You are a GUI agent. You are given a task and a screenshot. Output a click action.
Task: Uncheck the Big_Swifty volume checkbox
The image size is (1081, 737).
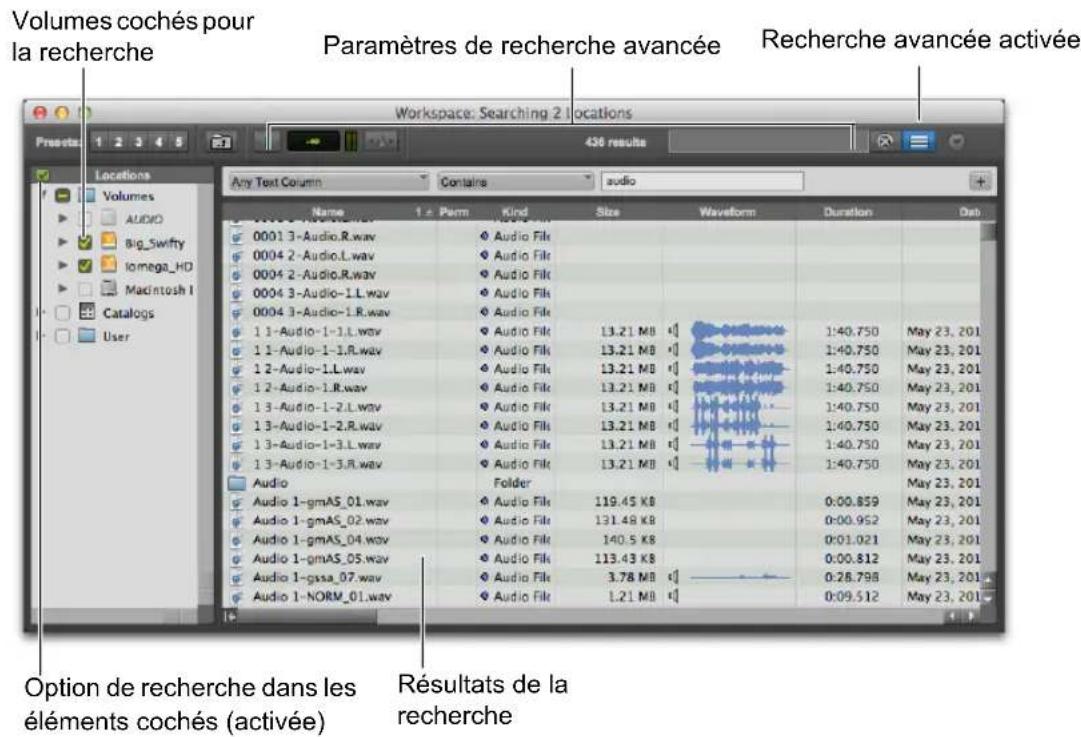[85, 242]
